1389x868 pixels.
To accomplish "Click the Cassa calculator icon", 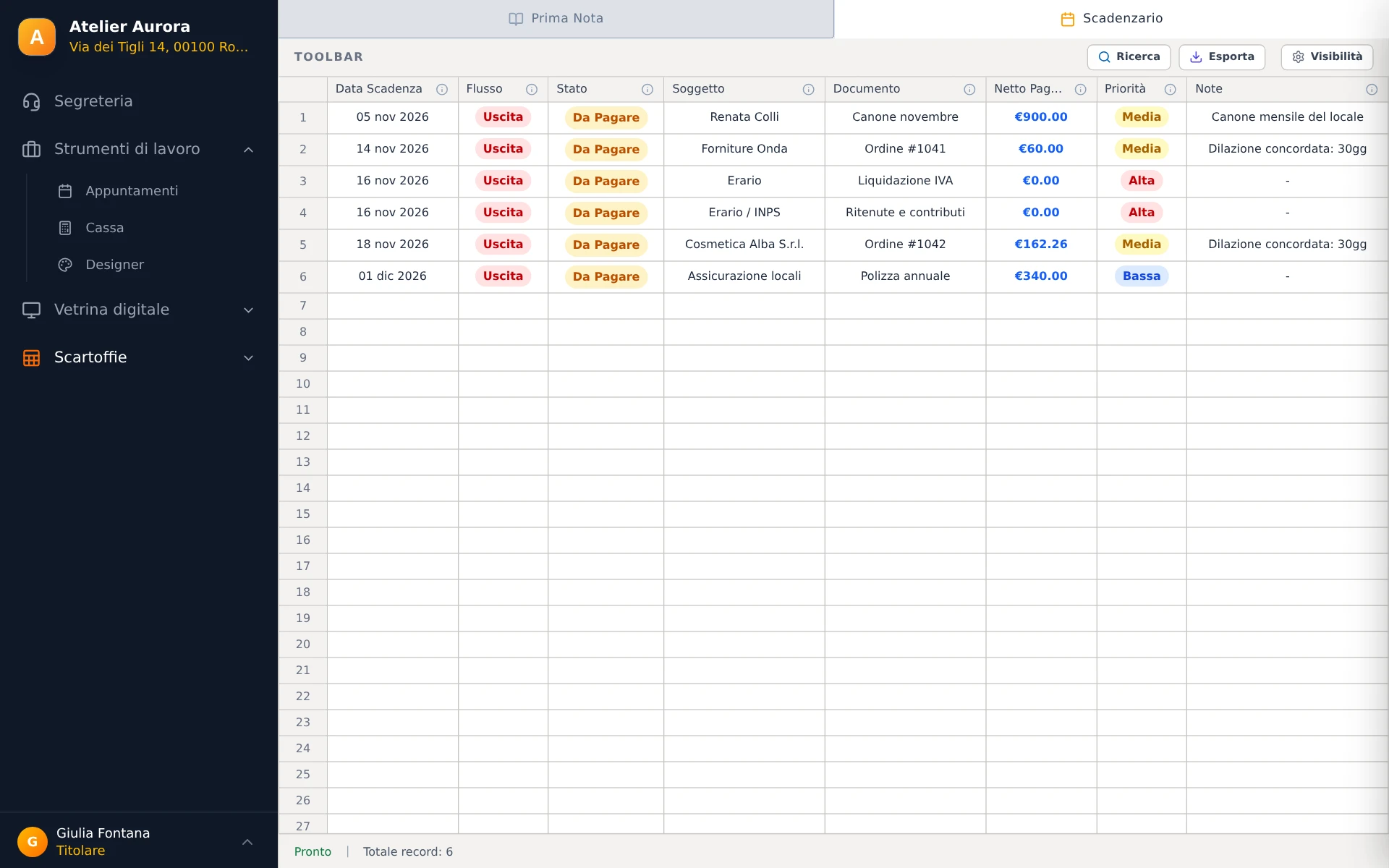I will [x=65, y=228].
